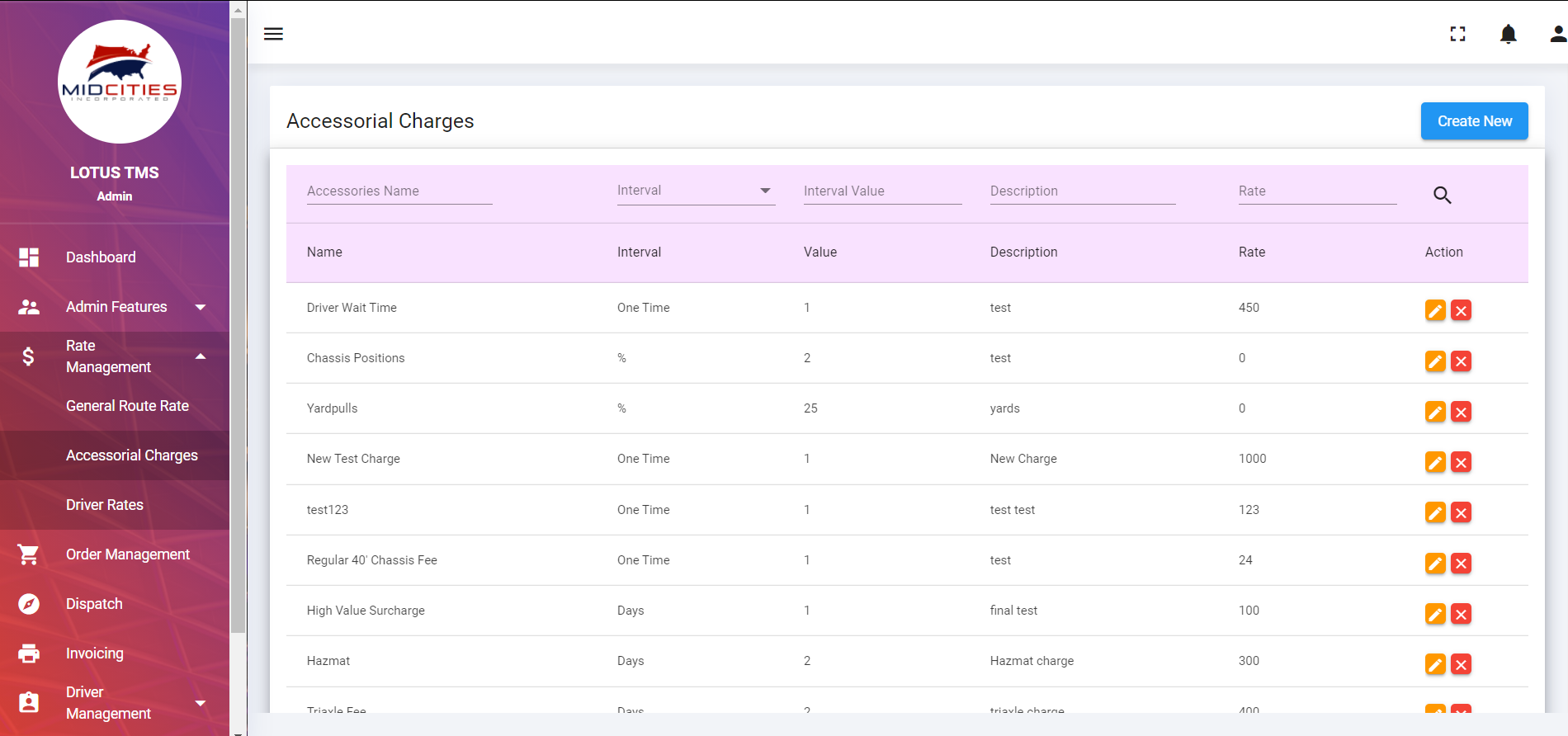Open the notifications bell
Image resolution: width=1568 pixels, height=736 pixels.
click(x=1508, y=34)
